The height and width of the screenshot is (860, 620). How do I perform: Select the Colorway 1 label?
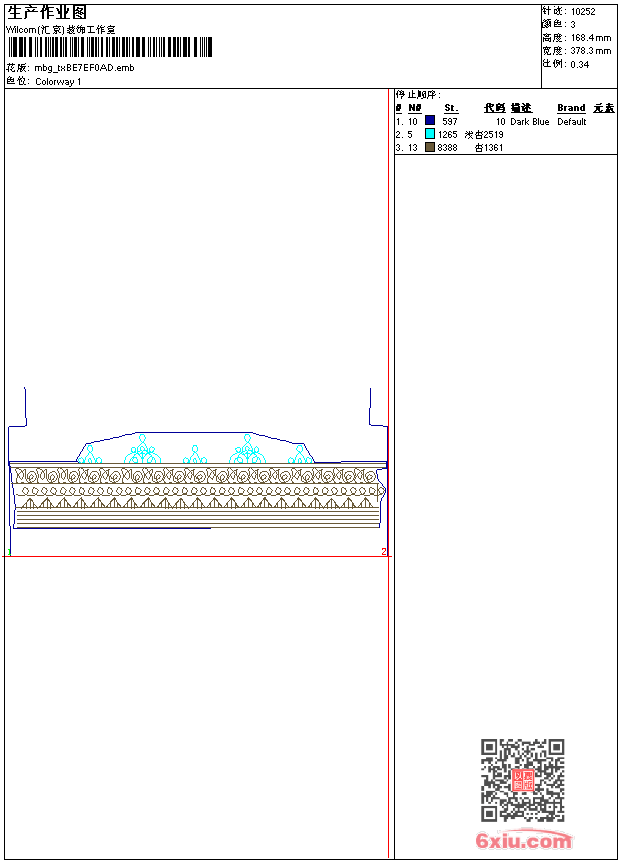tap(58, 82)
